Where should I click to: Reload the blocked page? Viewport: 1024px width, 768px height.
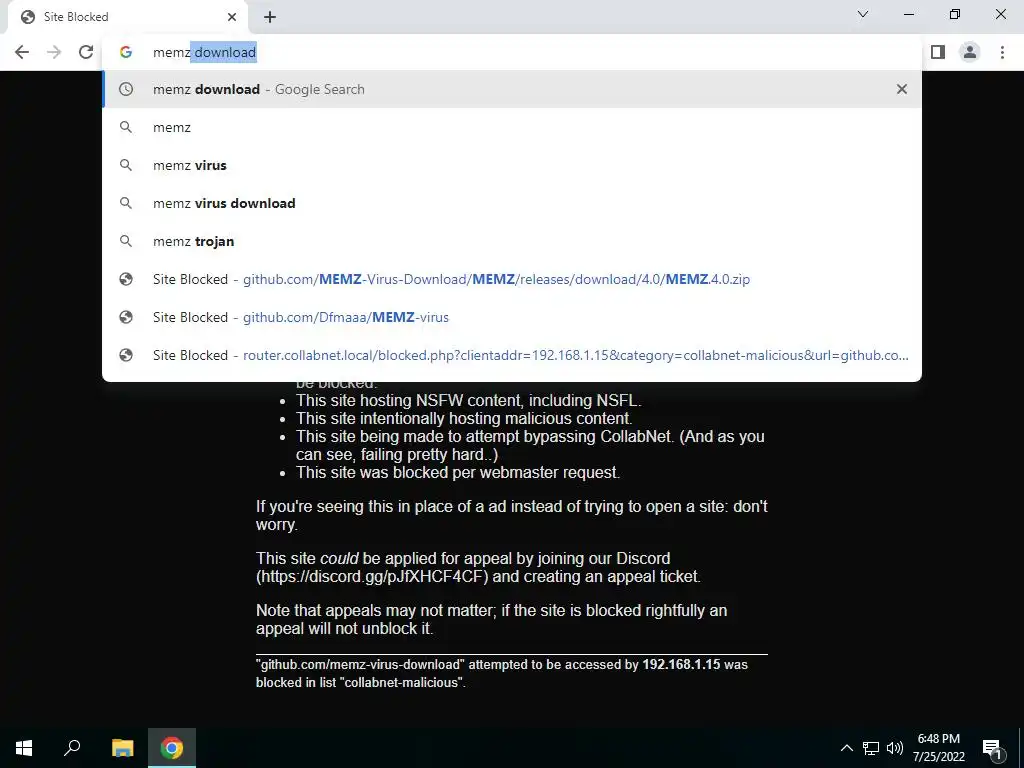pos(86,52)
